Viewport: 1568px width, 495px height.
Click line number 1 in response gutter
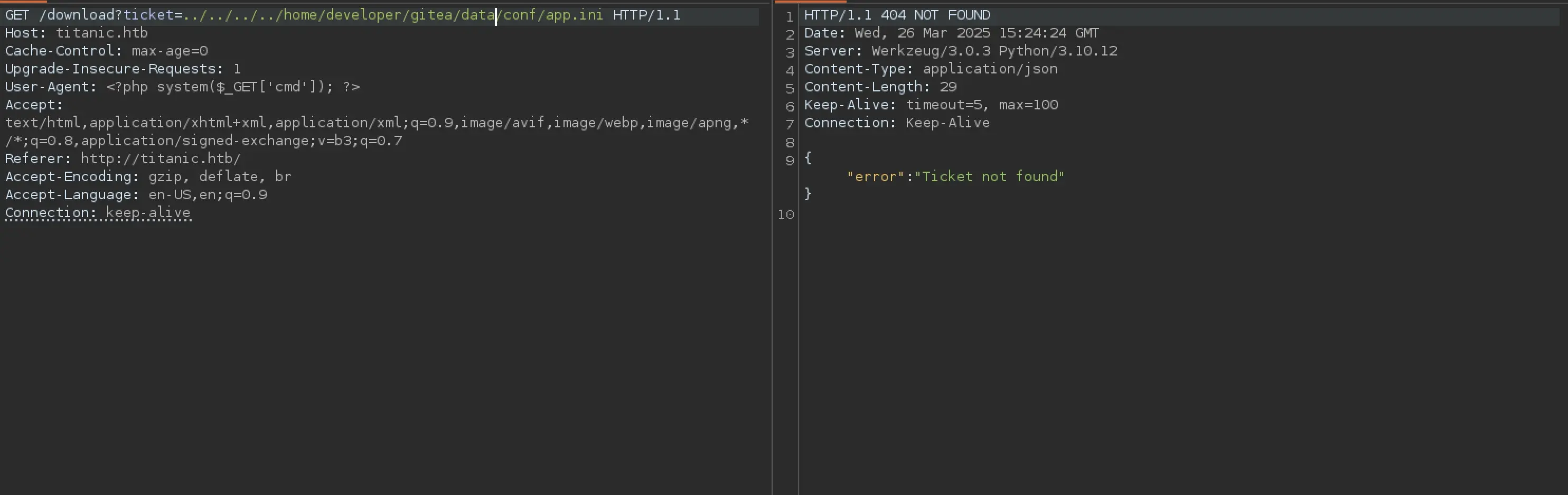tap(790, 17)
